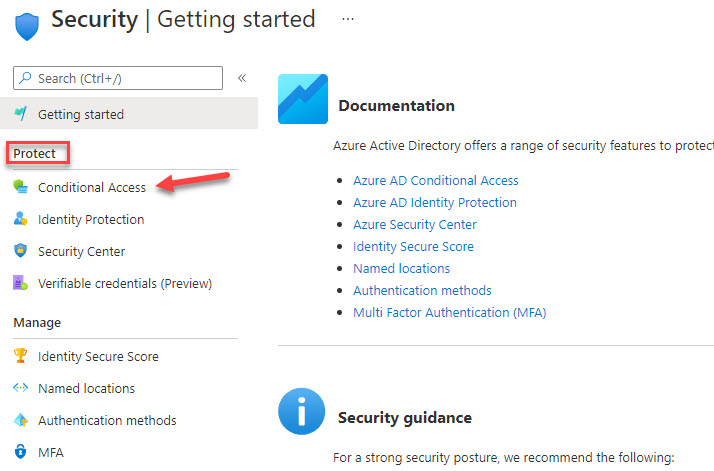Open the ellipsis more options menu
Image resolution: width=714 pixels, height=471 pixels.
[348, 19]
